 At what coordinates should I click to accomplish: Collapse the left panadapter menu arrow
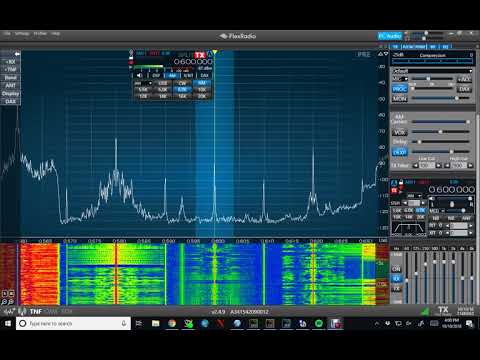[17, 54]
